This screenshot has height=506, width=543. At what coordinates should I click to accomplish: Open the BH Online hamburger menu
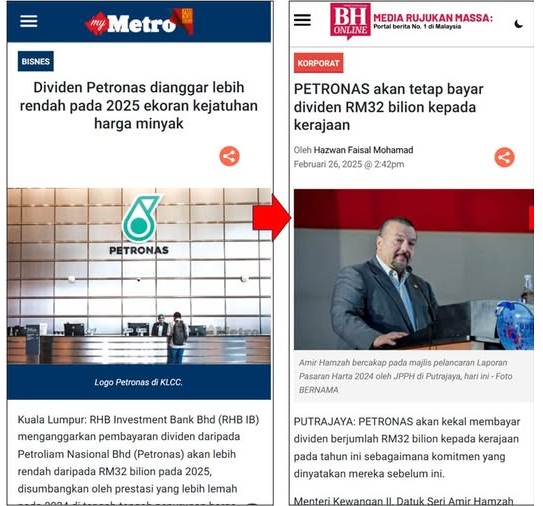[x=302, y=20]
